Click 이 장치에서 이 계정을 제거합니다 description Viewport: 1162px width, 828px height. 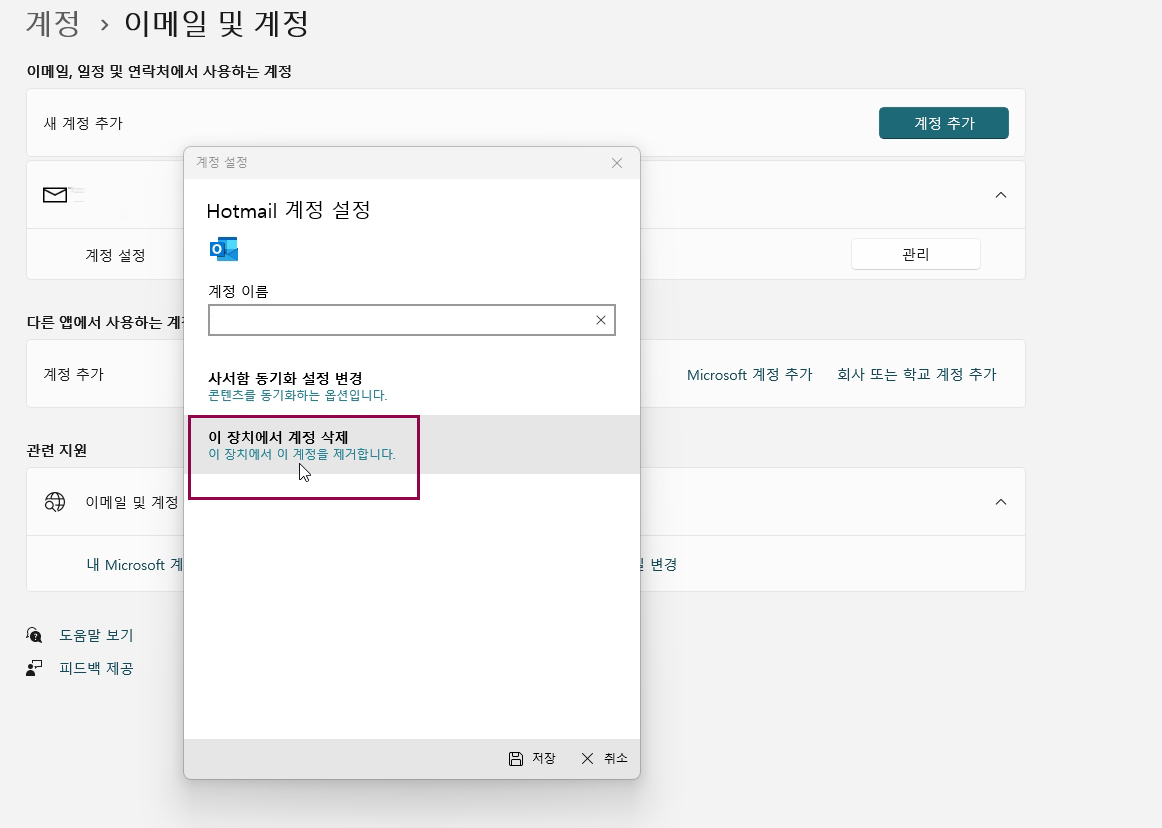pyautogui.click(x=302, y=454)
